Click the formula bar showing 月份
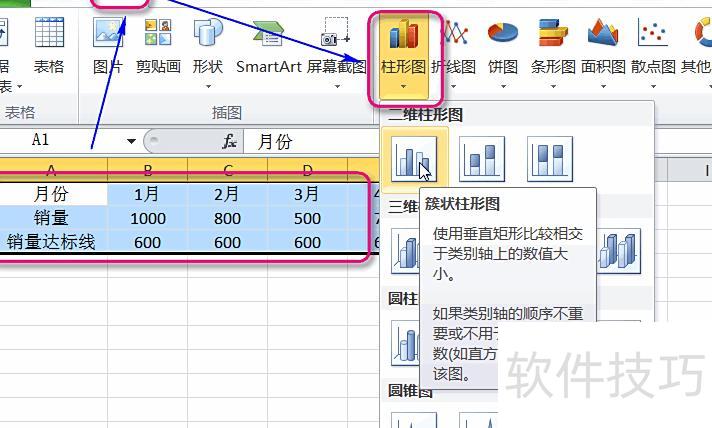The height and width of the screenshot is (428, 712). click(312, 142)
